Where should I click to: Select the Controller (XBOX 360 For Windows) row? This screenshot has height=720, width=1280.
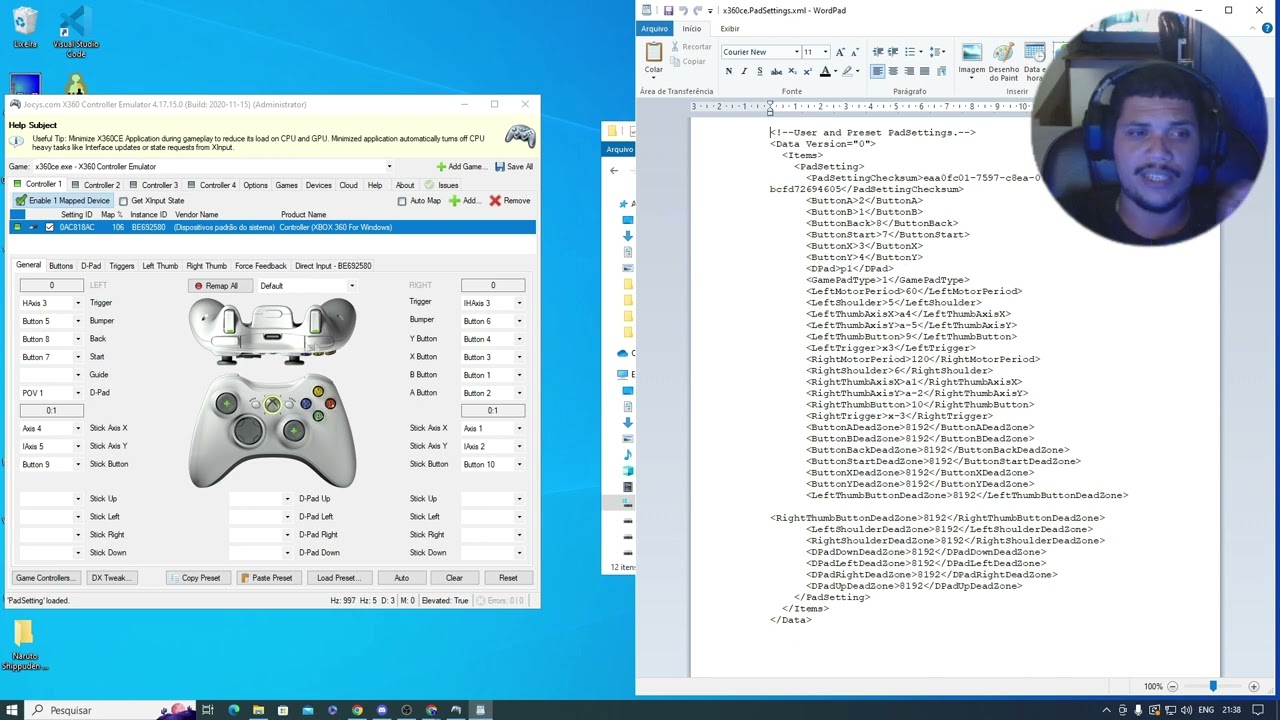click(272, 227)
